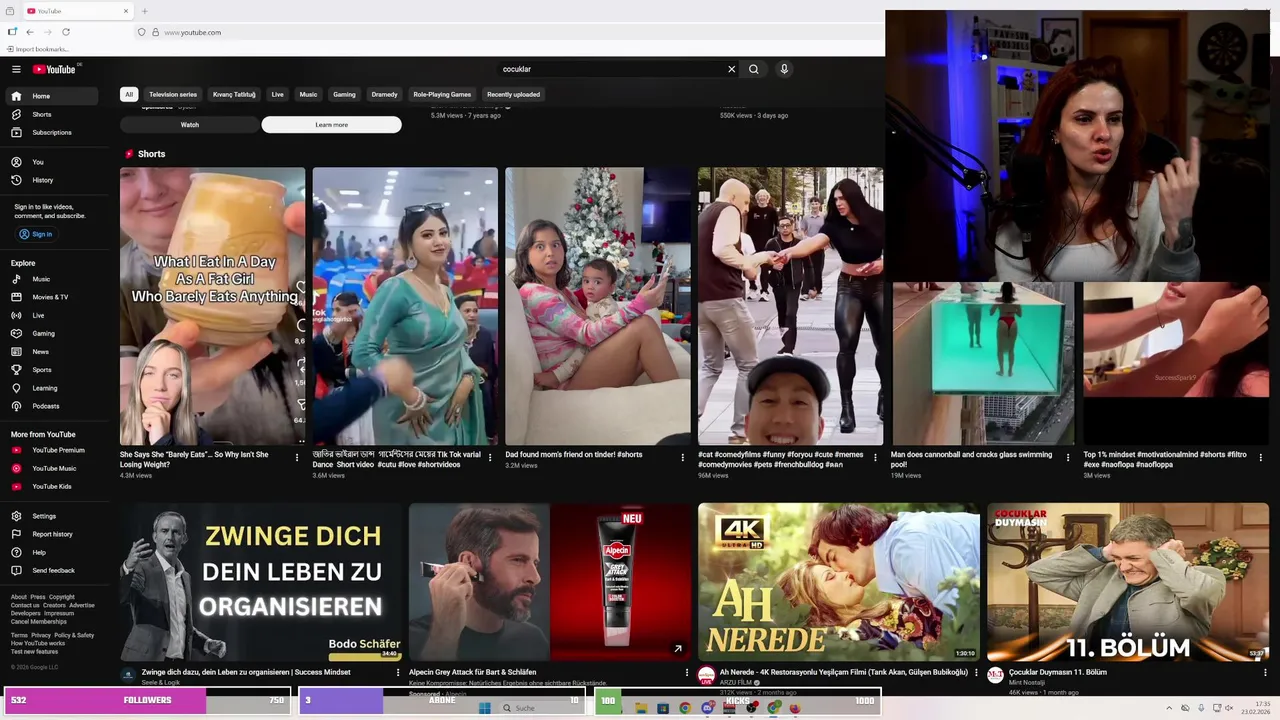Viewport: 1280px width, 720px height.
Task: Open How YouTube works footer link
Action: (x=38, y=643)
